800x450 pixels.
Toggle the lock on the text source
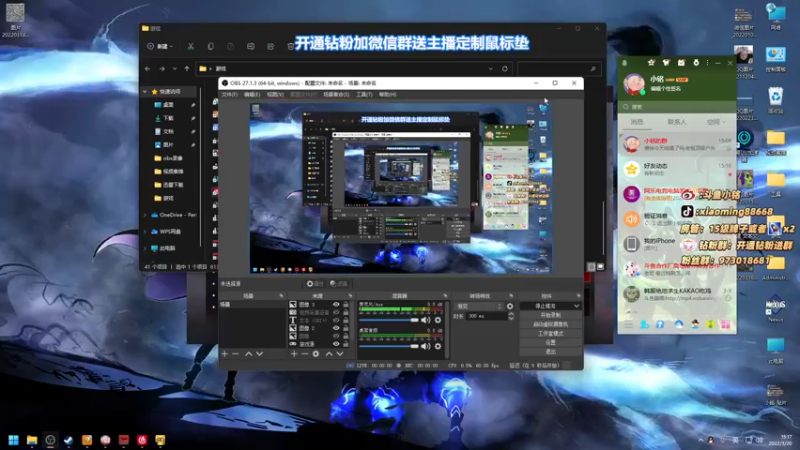(x=345, y=320)
